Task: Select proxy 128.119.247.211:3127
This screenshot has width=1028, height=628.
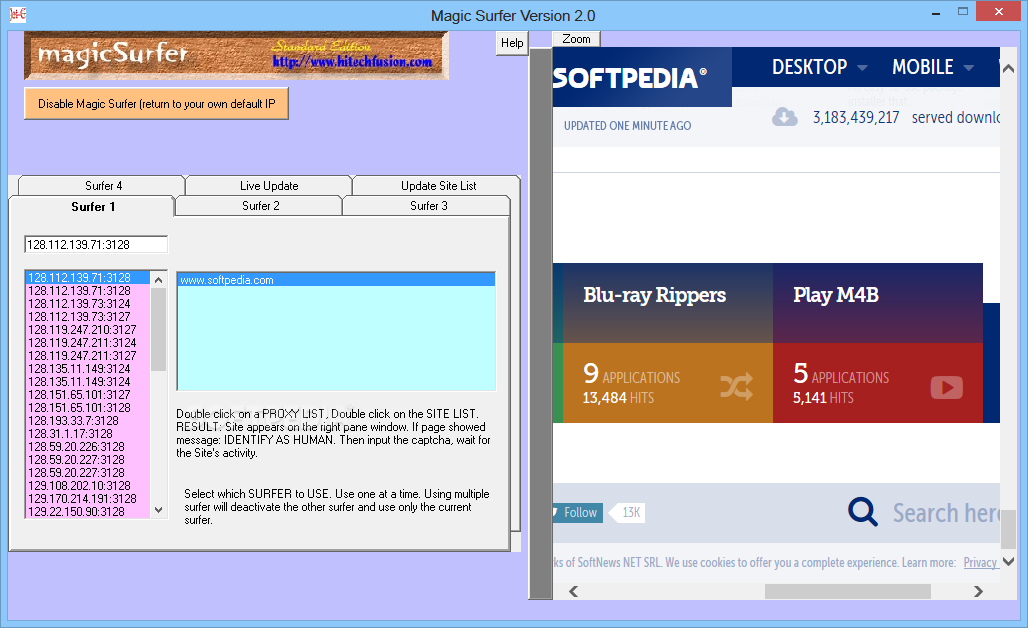Action: (x=88, y=356)
